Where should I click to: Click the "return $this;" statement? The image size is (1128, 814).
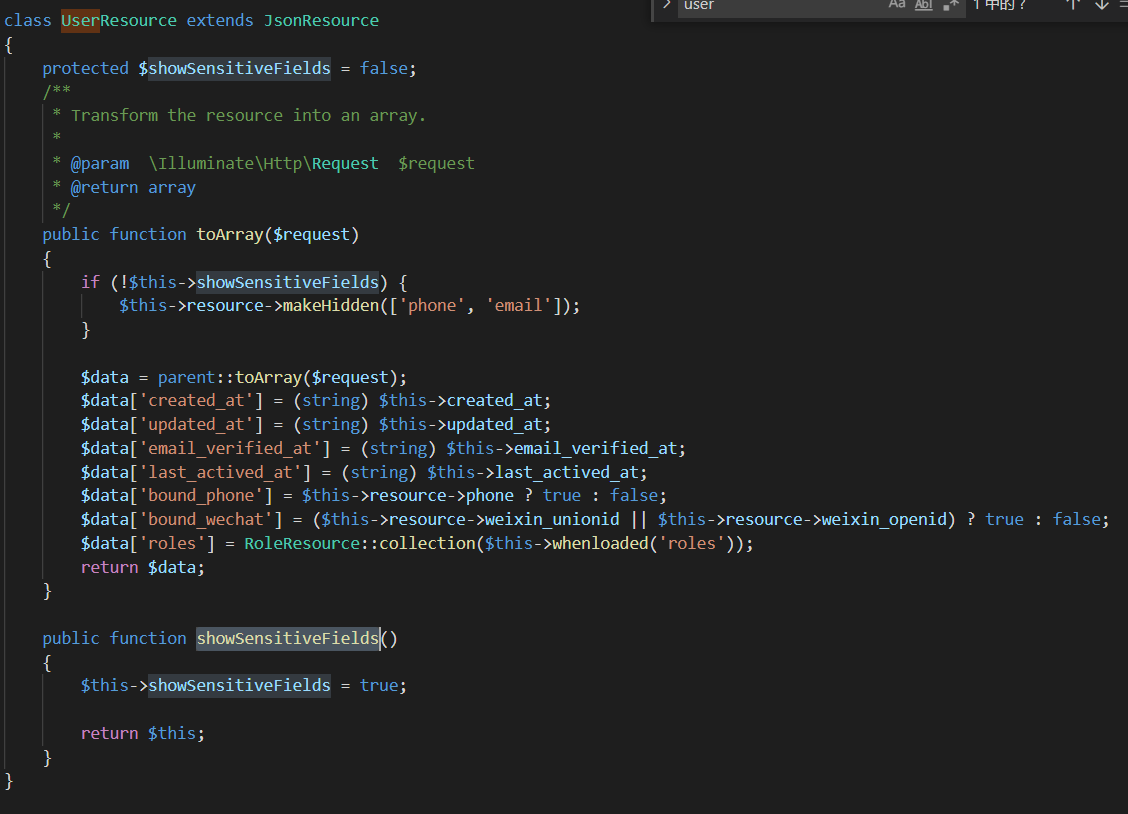point(142,733)
